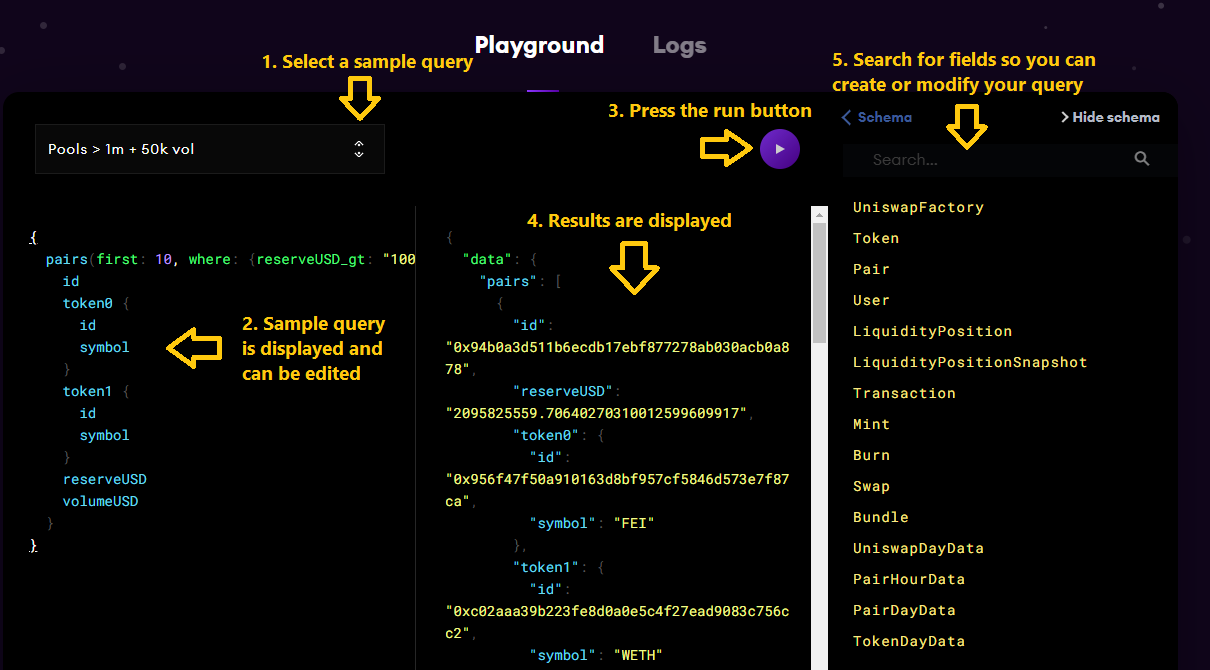Open the Swap schema entry
This screenshot has height=670, width=1210.
click(871, 486)
